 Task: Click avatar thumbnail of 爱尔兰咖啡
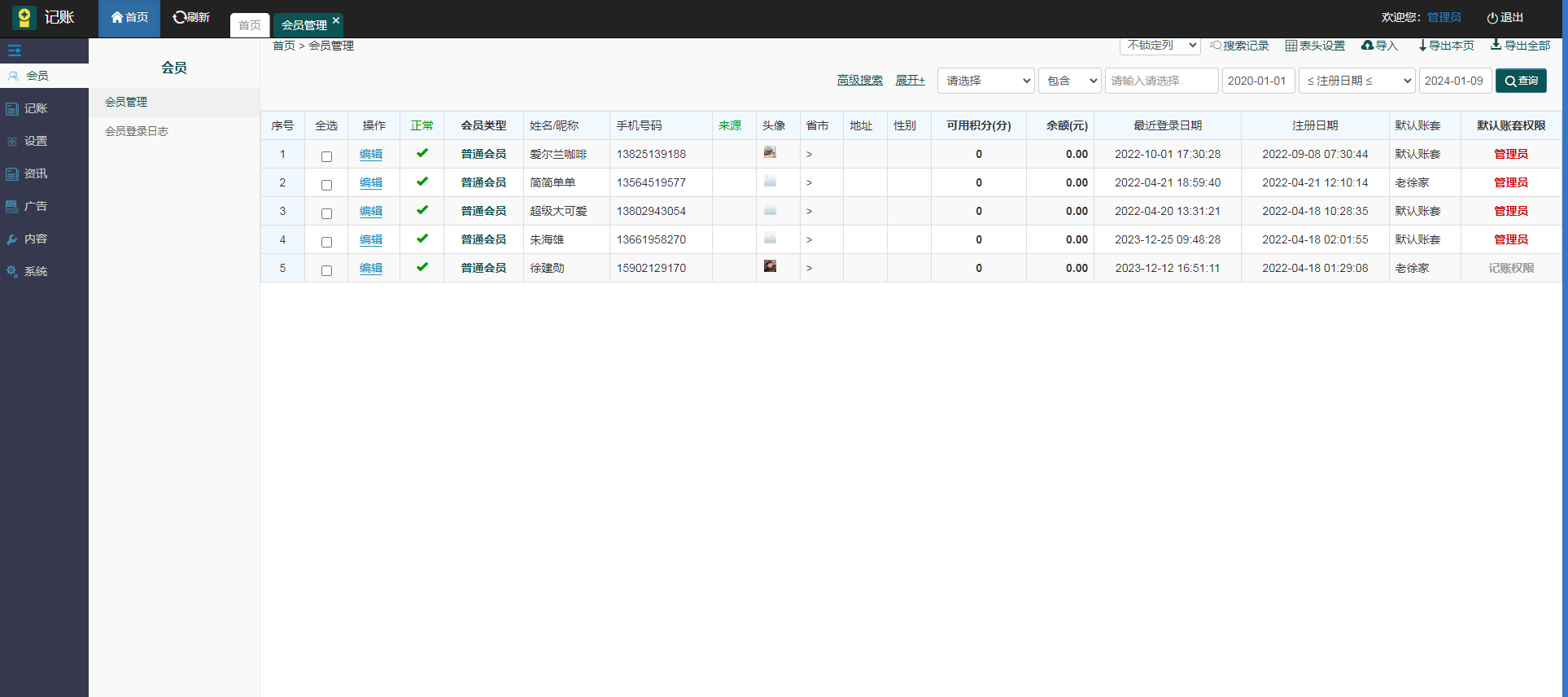pyautogui.click(x=770, y=152)
